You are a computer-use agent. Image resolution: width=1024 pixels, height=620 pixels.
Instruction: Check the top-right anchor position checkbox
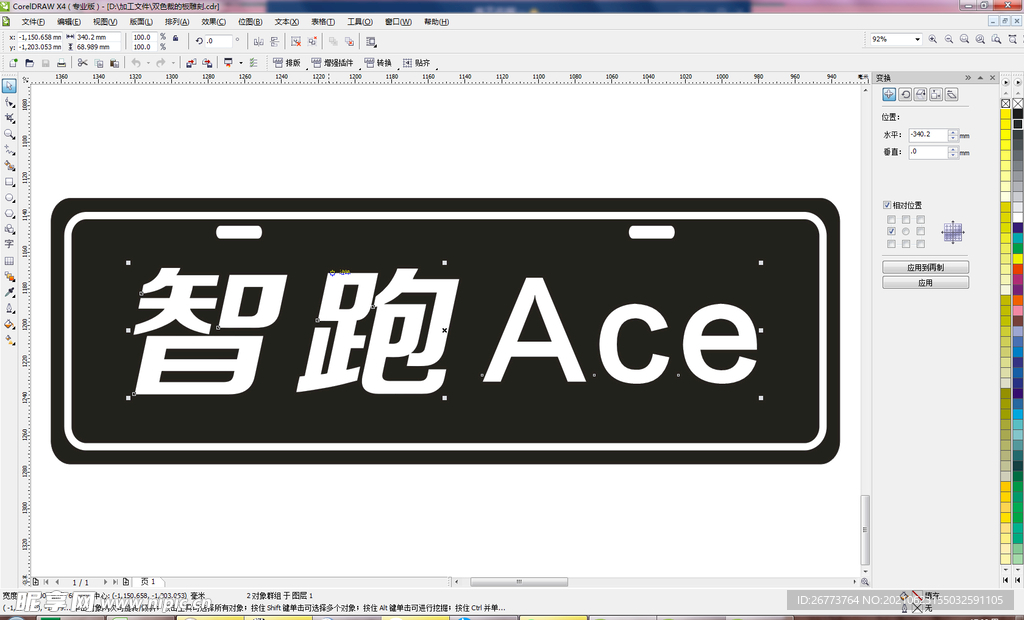tap(920, 219)
